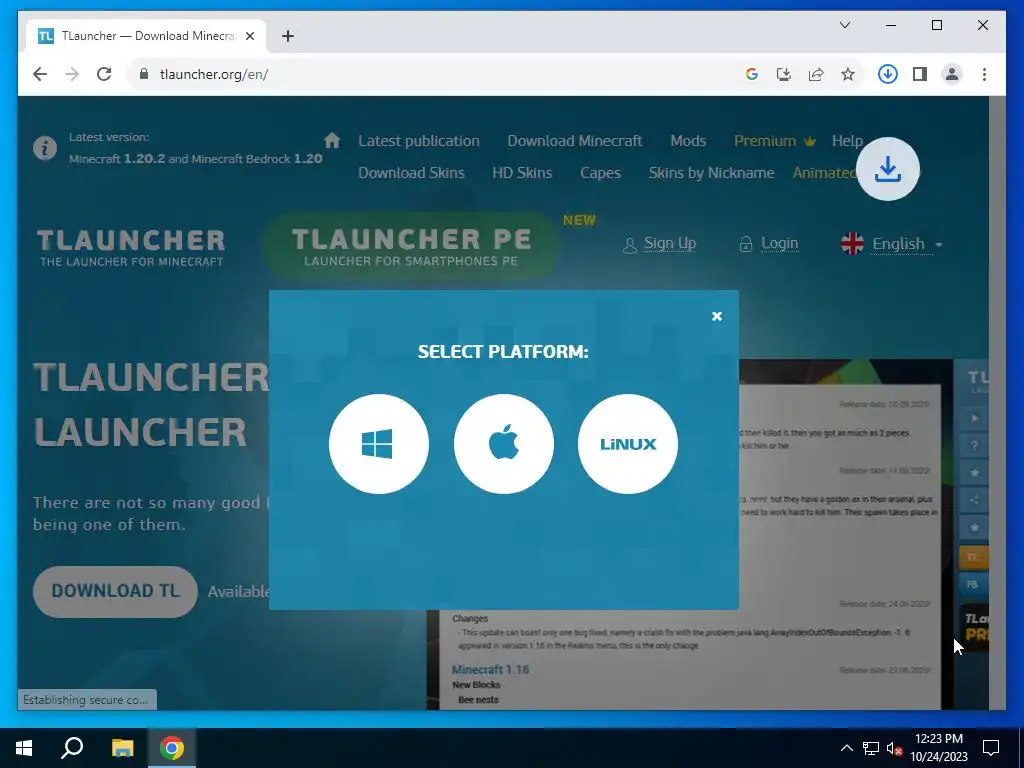
Task: Reload the TLauncher page
Action: coord(104,74)
